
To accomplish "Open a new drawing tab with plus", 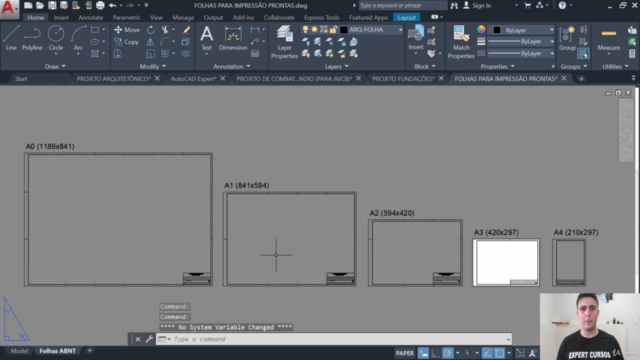I will pyautogui.click(x=581, y=78).
